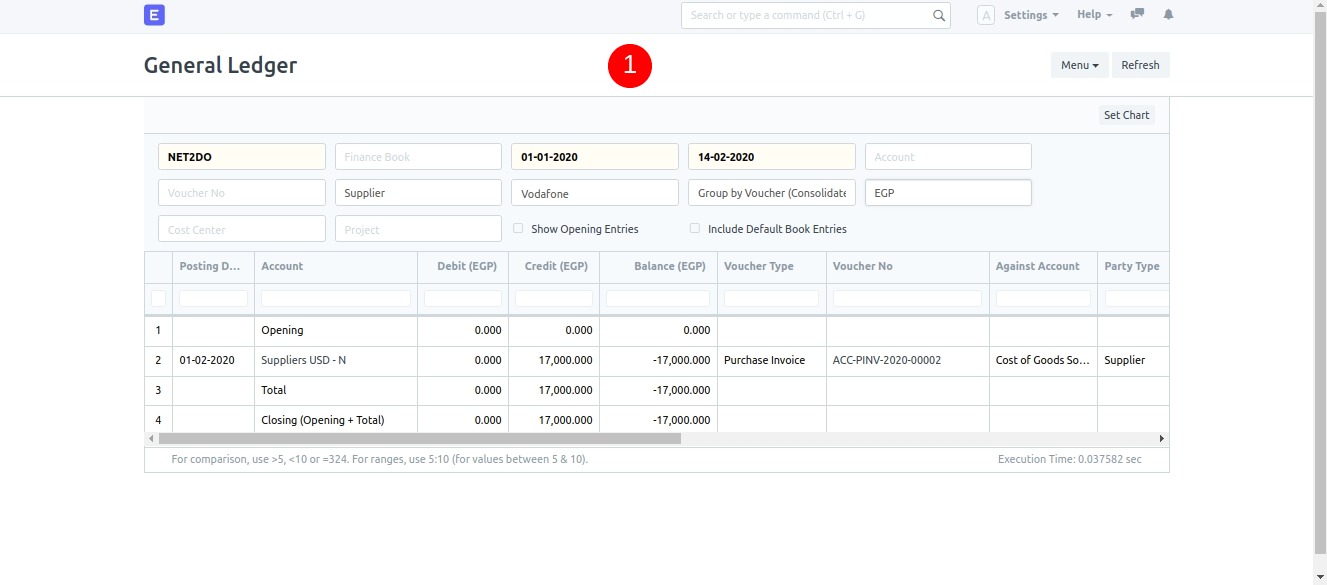
Task: Click the Vodafone party field
Action: [x=595, y=193]
